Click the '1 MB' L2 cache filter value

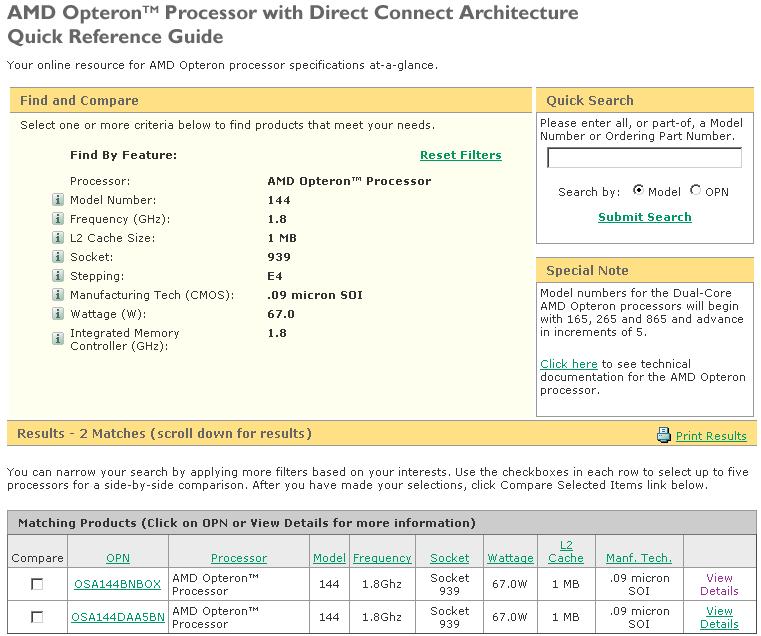point(282,238)
